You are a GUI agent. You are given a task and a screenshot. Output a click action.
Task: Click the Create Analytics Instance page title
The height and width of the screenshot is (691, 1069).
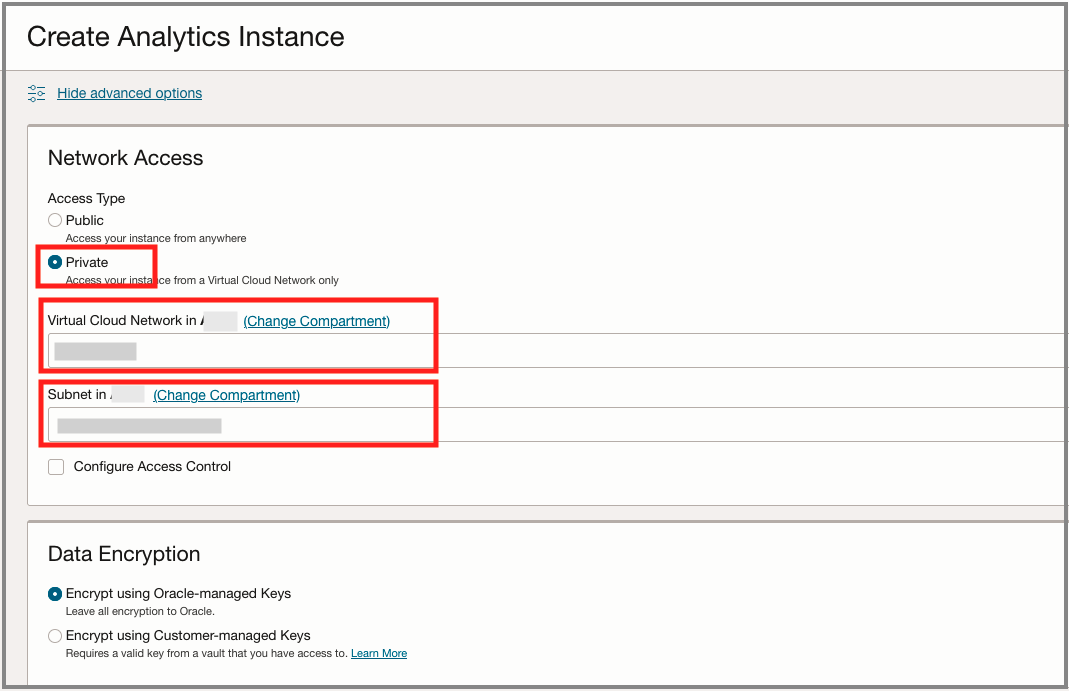(x=186, y=37)
